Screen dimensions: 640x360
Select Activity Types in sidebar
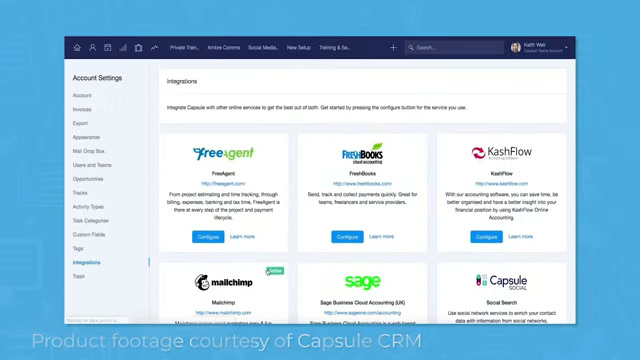click(88, 207)
